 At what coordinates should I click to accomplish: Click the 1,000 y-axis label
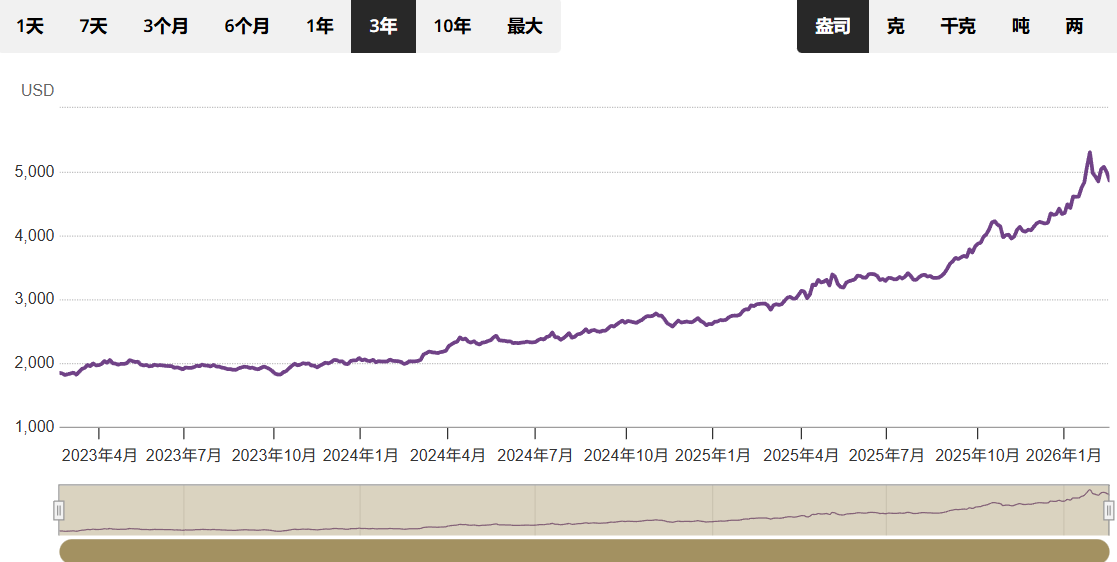[x=34, y=427]
